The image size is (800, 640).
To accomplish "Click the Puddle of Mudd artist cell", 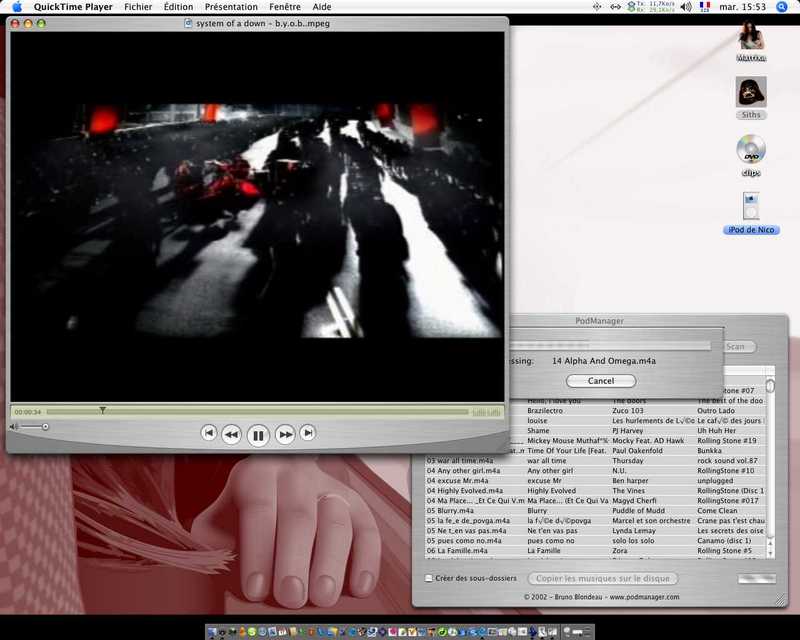I will (x=638, y=510).
